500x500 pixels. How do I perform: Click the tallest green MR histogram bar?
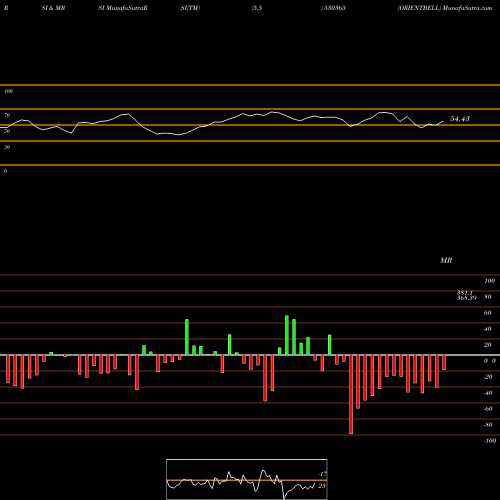pyautogui.click(x=287, y=335)
